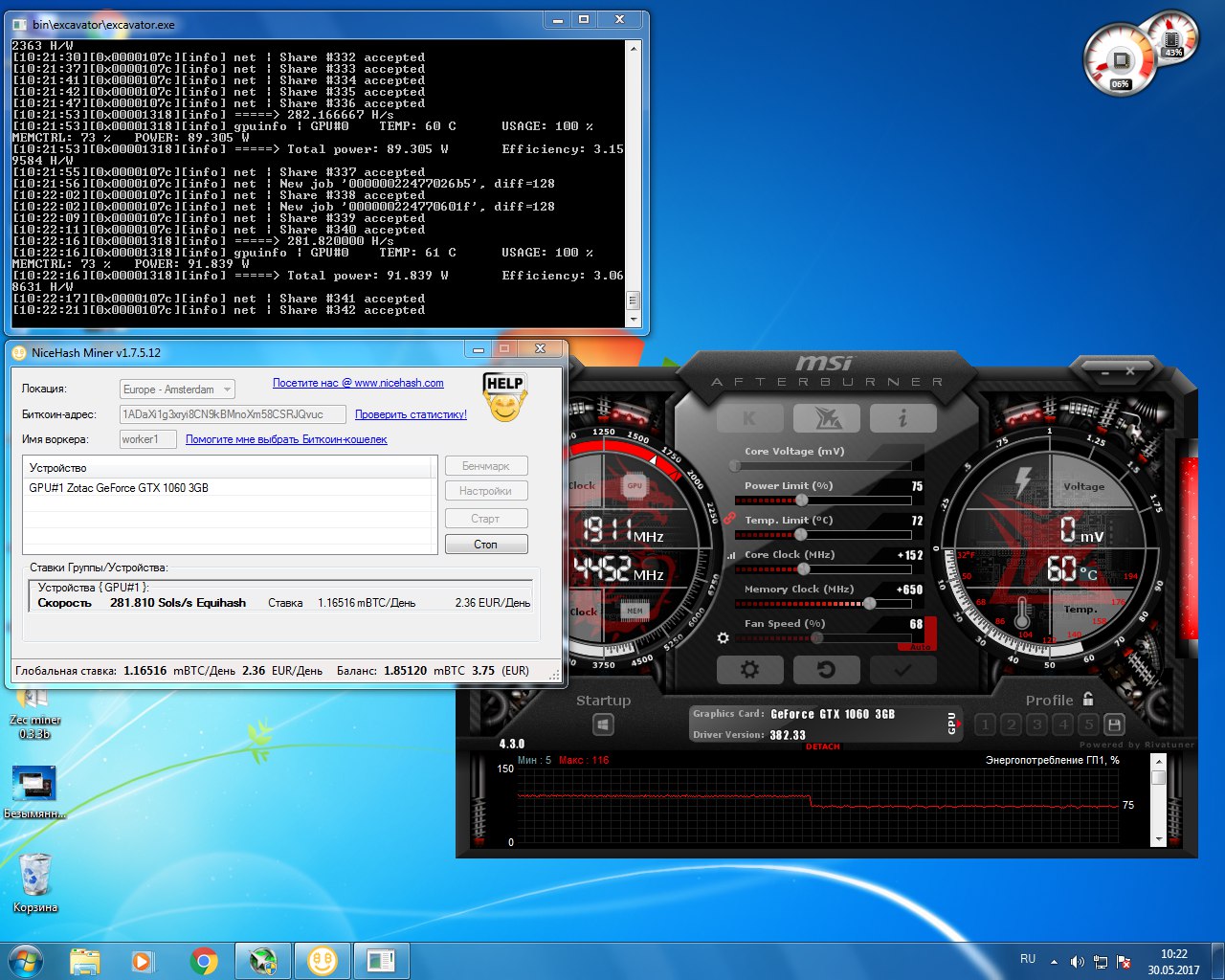
Task: Adjust the Memory Clock slider
Action: (x=823, y=604)
